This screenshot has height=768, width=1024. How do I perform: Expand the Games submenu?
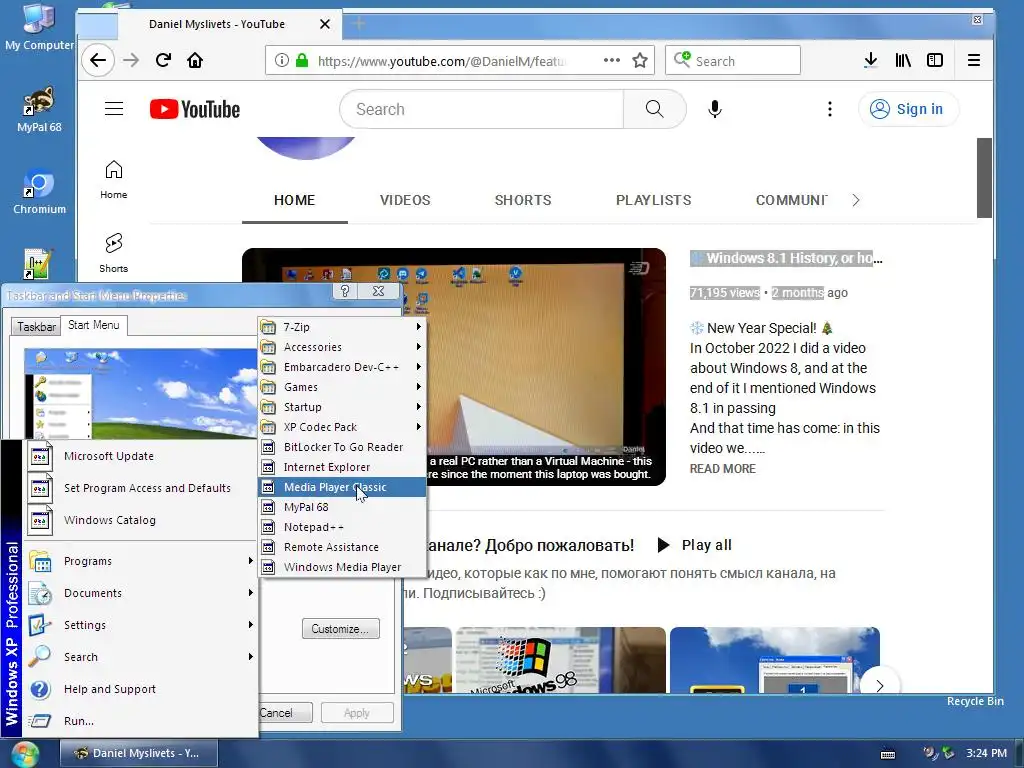(x=342, y=387)
